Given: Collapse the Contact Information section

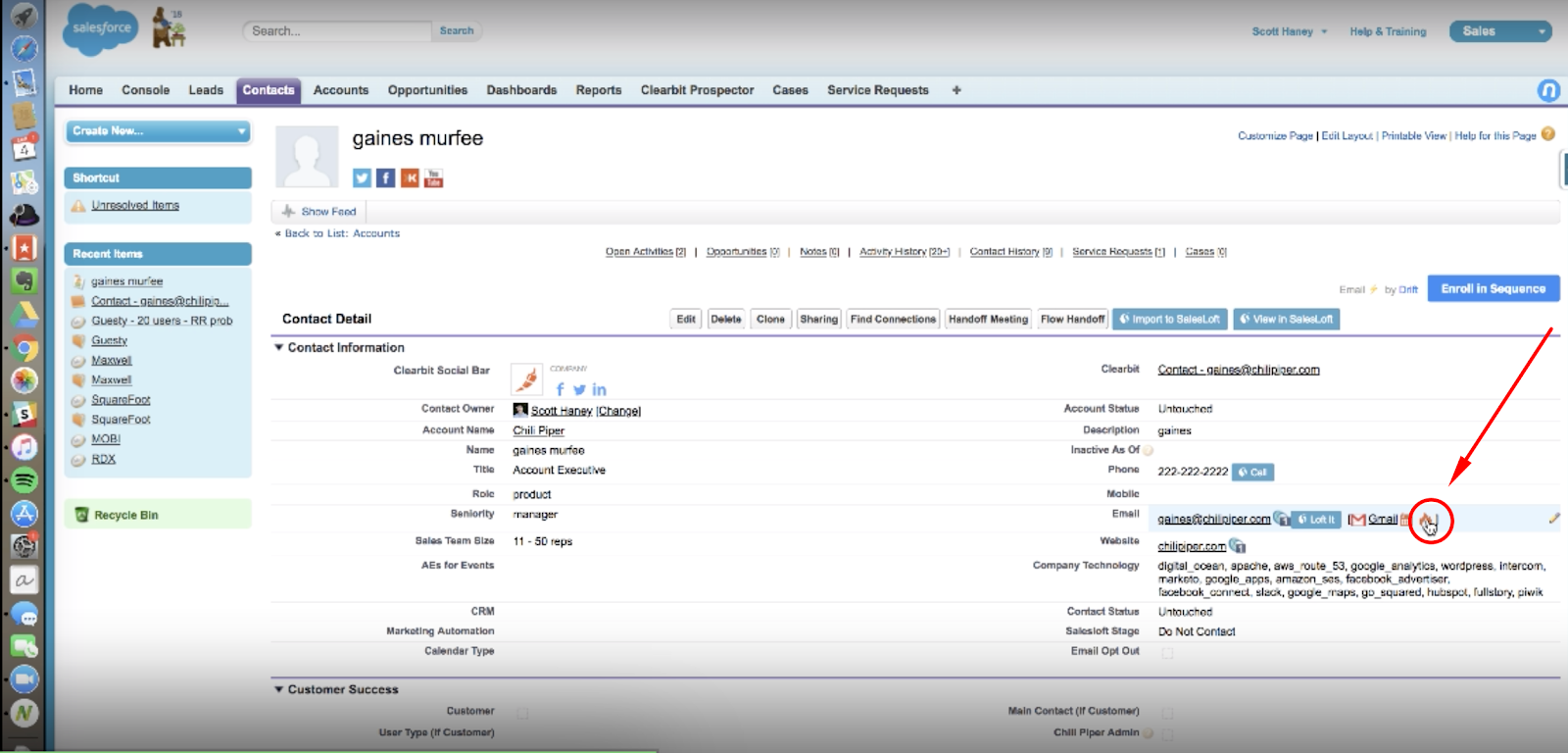Looking at the screenshot, I should 279,347.
